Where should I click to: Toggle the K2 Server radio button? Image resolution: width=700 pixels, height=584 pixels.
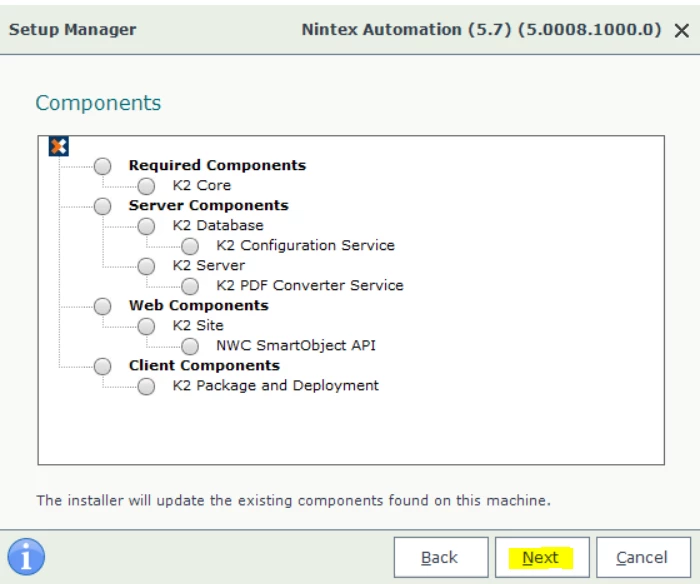click(147, 266)
